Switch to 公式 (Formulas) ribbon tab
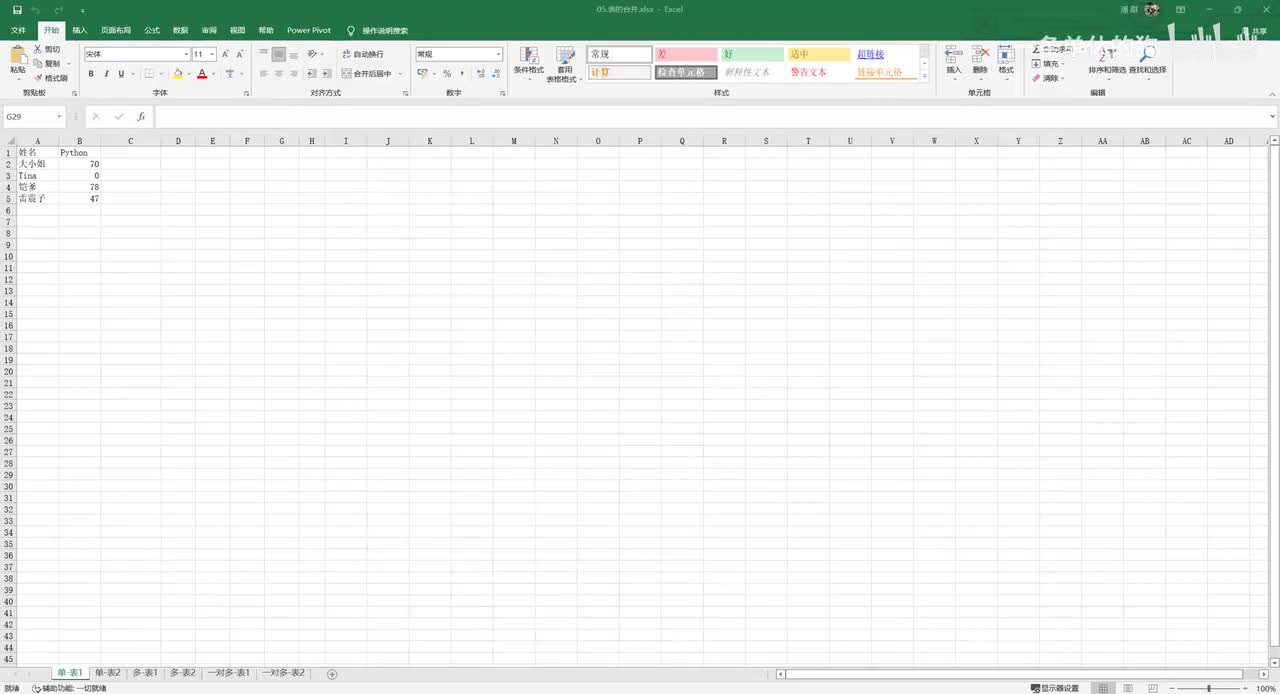The height and width of the screenshot is (694, 1280). coord(152,30)
